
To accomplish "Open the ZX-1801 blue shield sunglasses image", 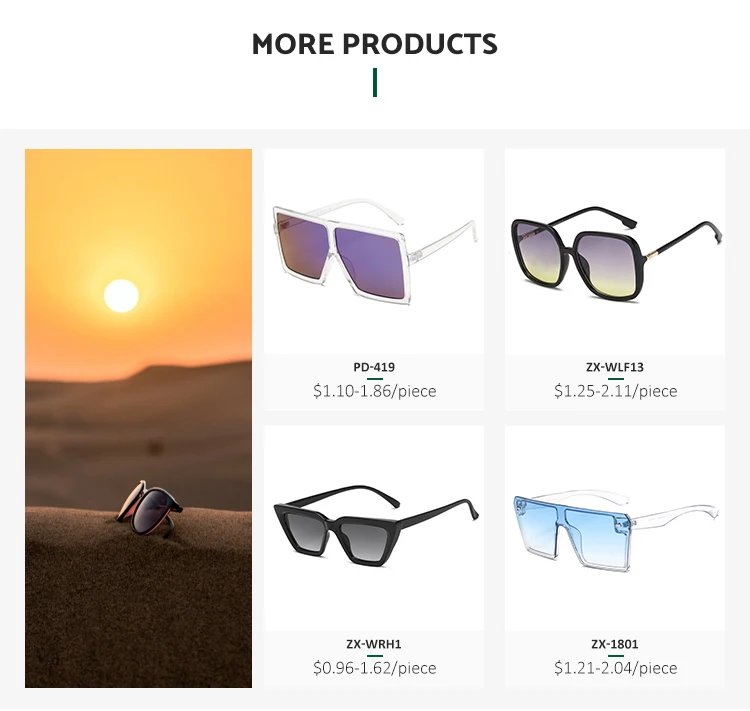I will click(615, 528).
